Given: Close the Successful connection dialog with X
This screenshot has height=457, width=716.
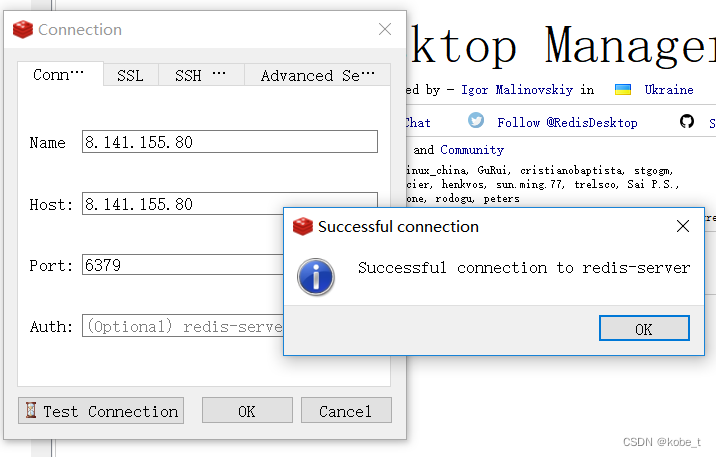Looking at the screenshot, I should (683, 226).
